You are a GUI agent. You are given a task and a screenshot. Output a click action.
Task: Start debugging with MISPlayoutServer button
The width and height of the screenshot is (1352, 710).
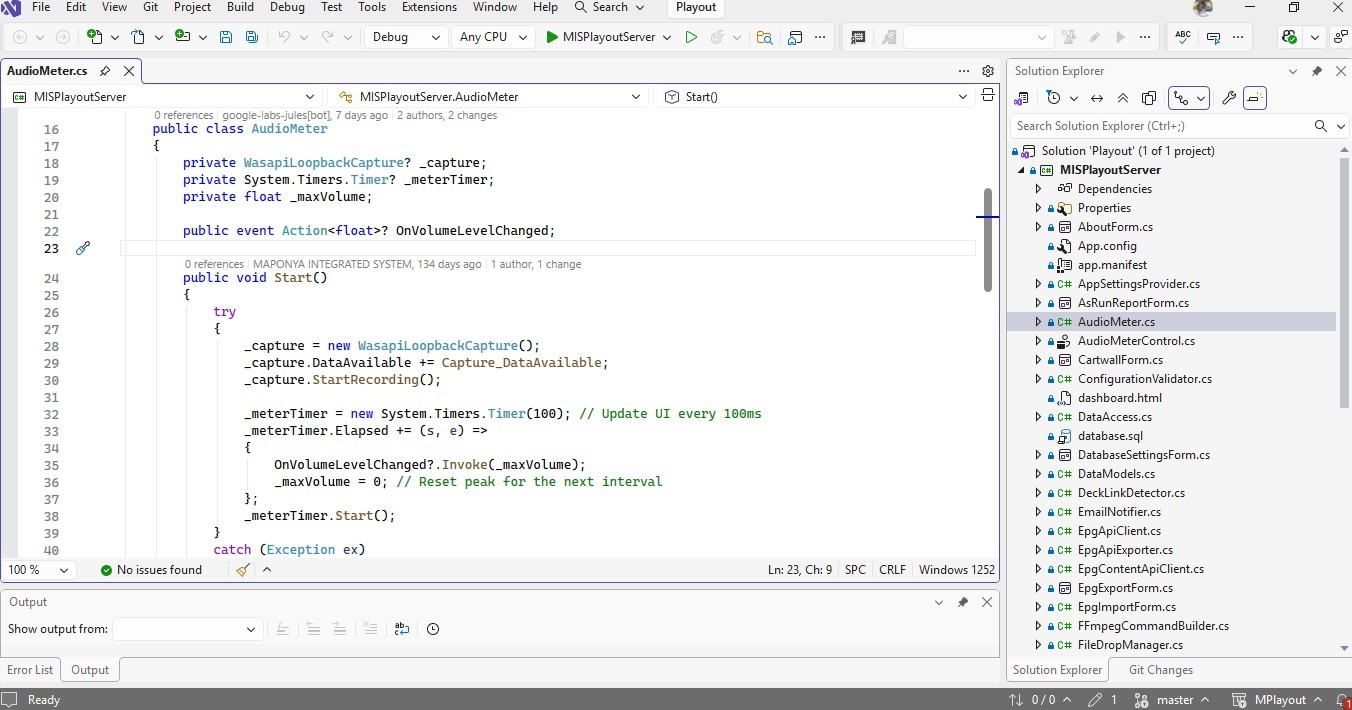[x=600, y=37]
